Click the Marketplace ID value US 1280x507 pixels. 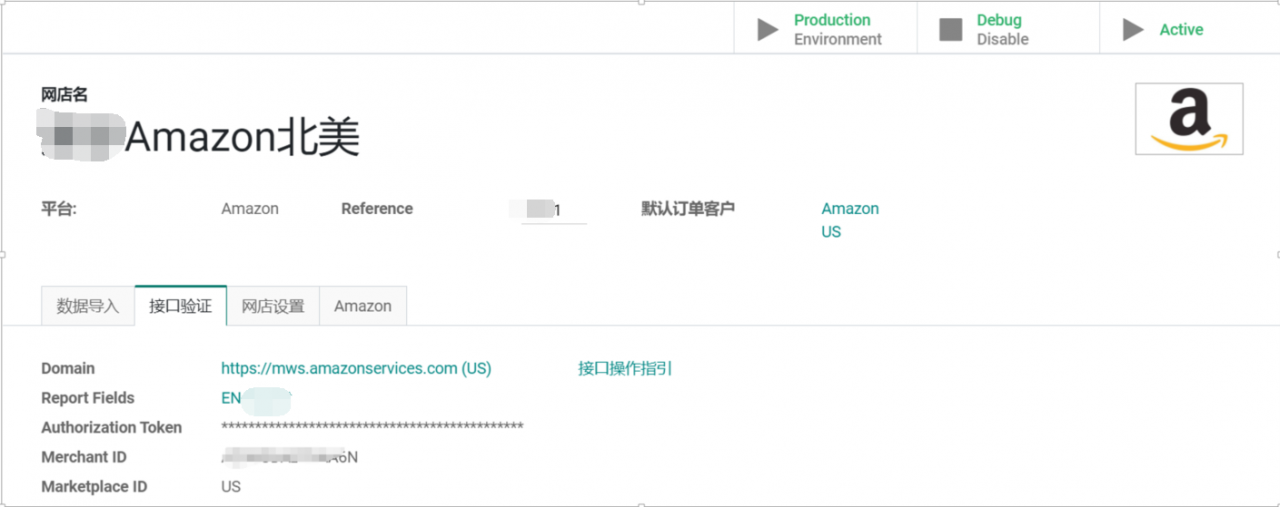click(231, 487)
